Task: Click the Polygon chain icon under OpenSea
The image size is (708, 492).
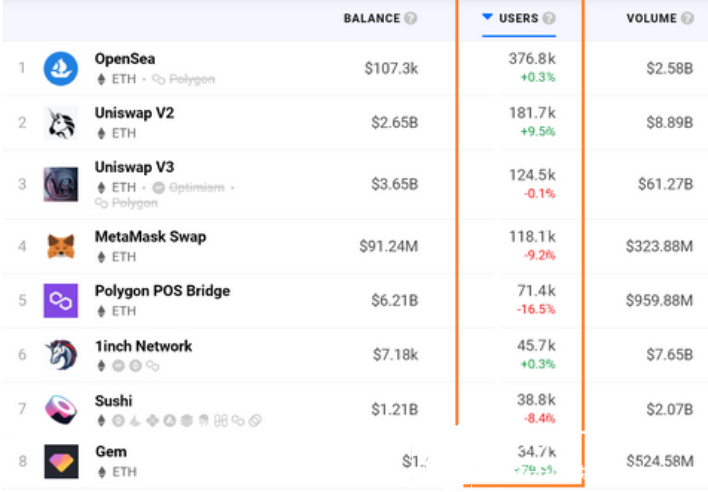Action: [158, 79]
